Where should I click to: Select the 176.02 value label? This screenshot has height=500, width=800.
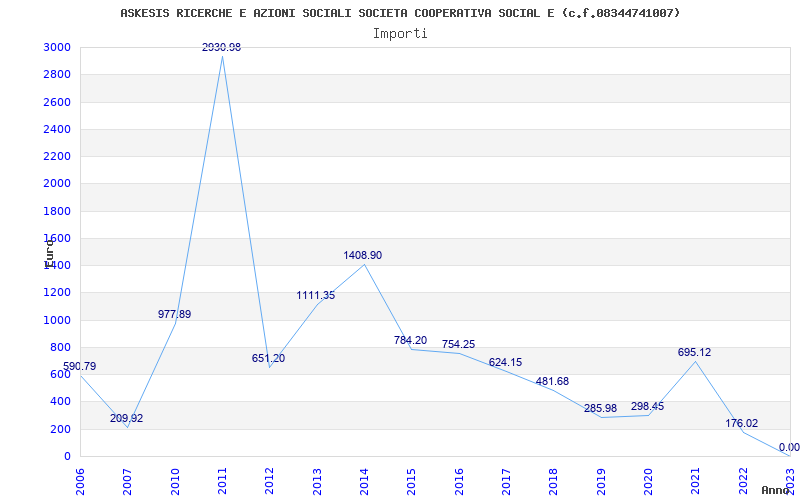click(741, 424)
